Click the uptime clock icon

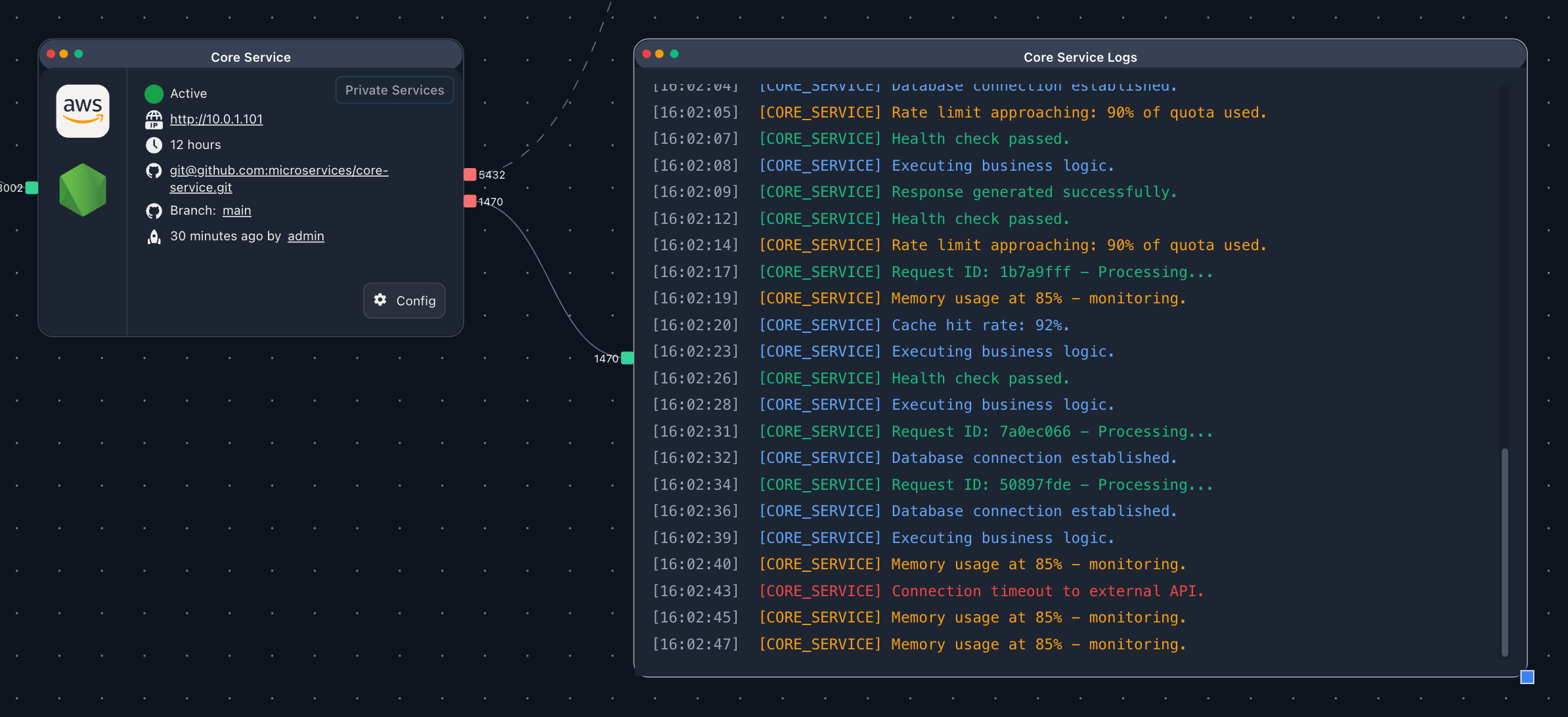point(154,145)
